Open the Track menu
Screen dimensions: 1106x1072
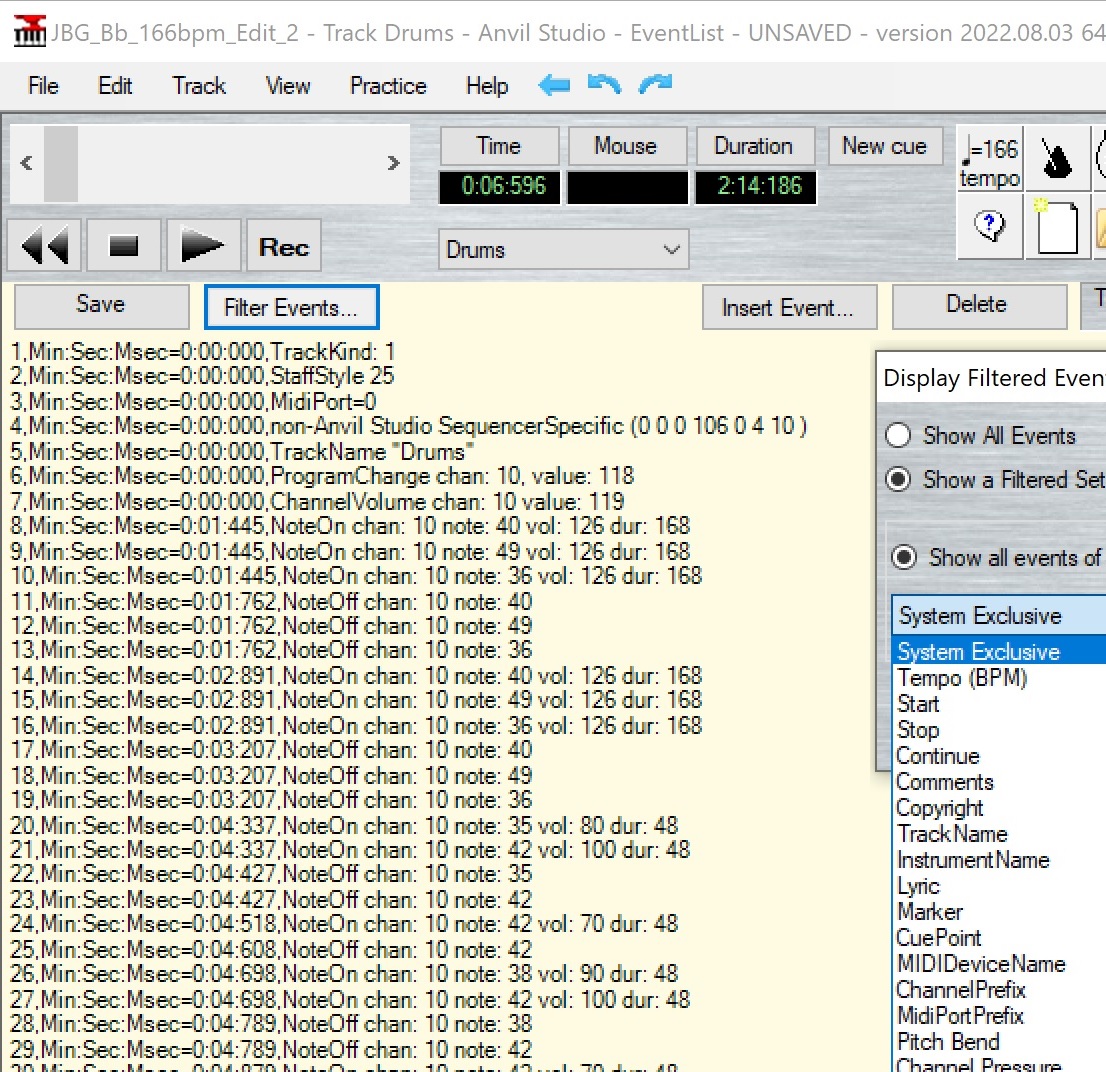[199, 86]
